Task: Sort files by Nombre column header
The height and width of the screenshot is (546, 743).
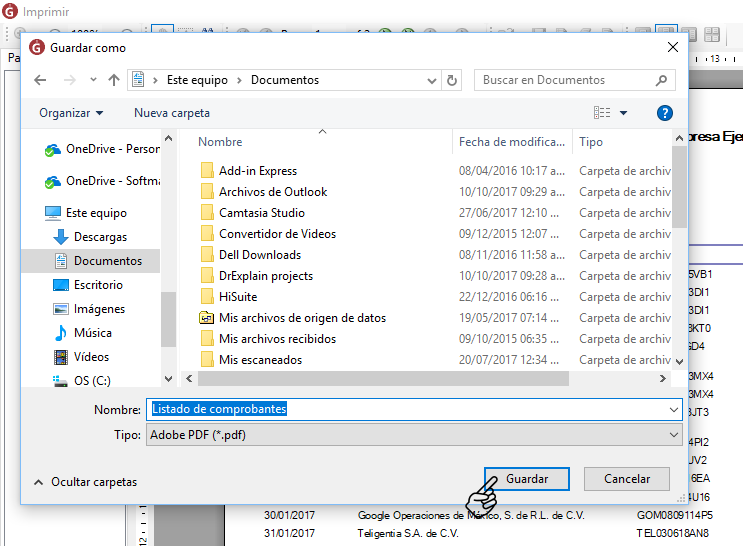Action: click(220, 142)
